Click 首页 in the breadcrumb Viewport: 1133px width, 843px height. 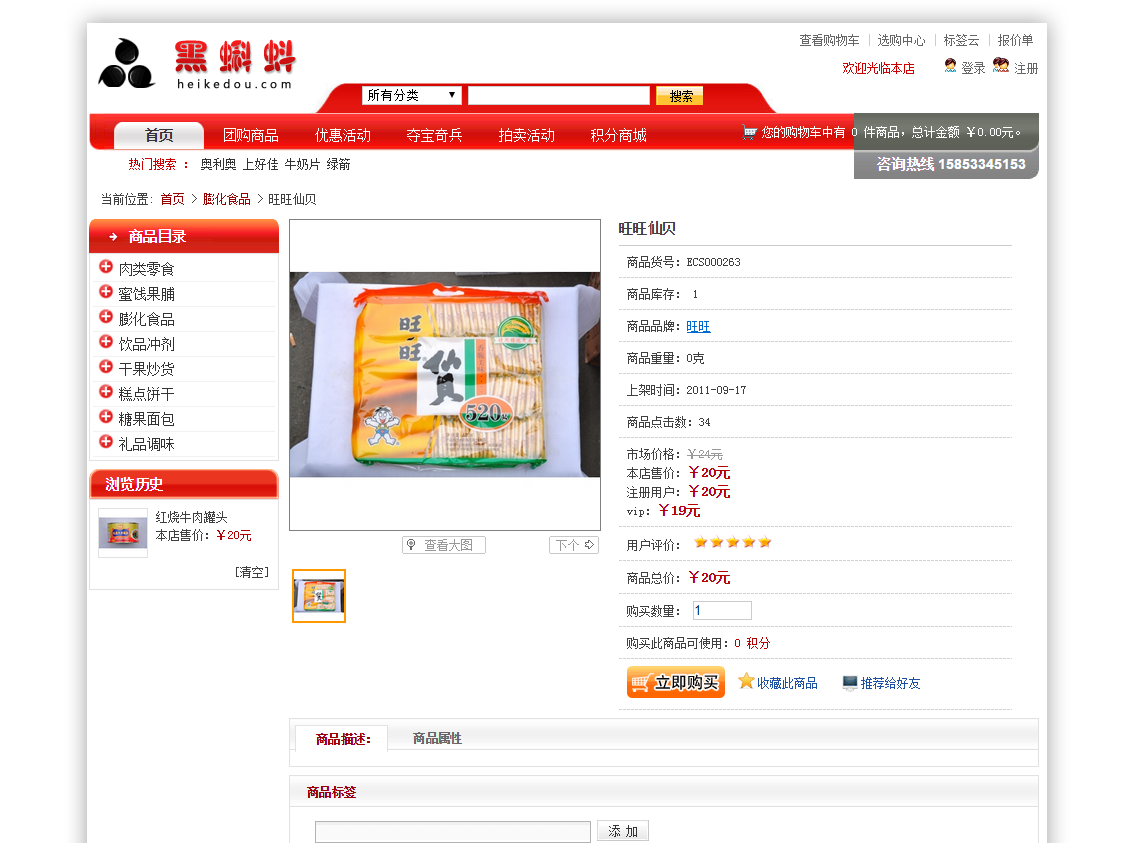point(172,199)
